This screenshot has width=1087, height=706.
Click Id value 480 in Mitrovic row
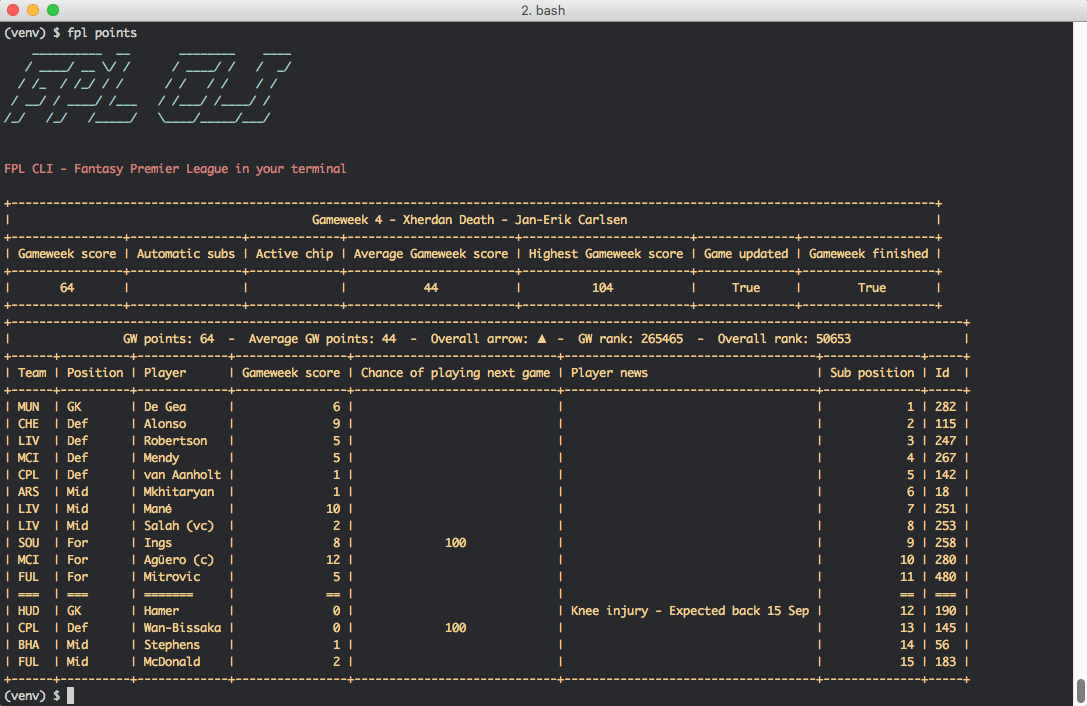pos(946,577)
